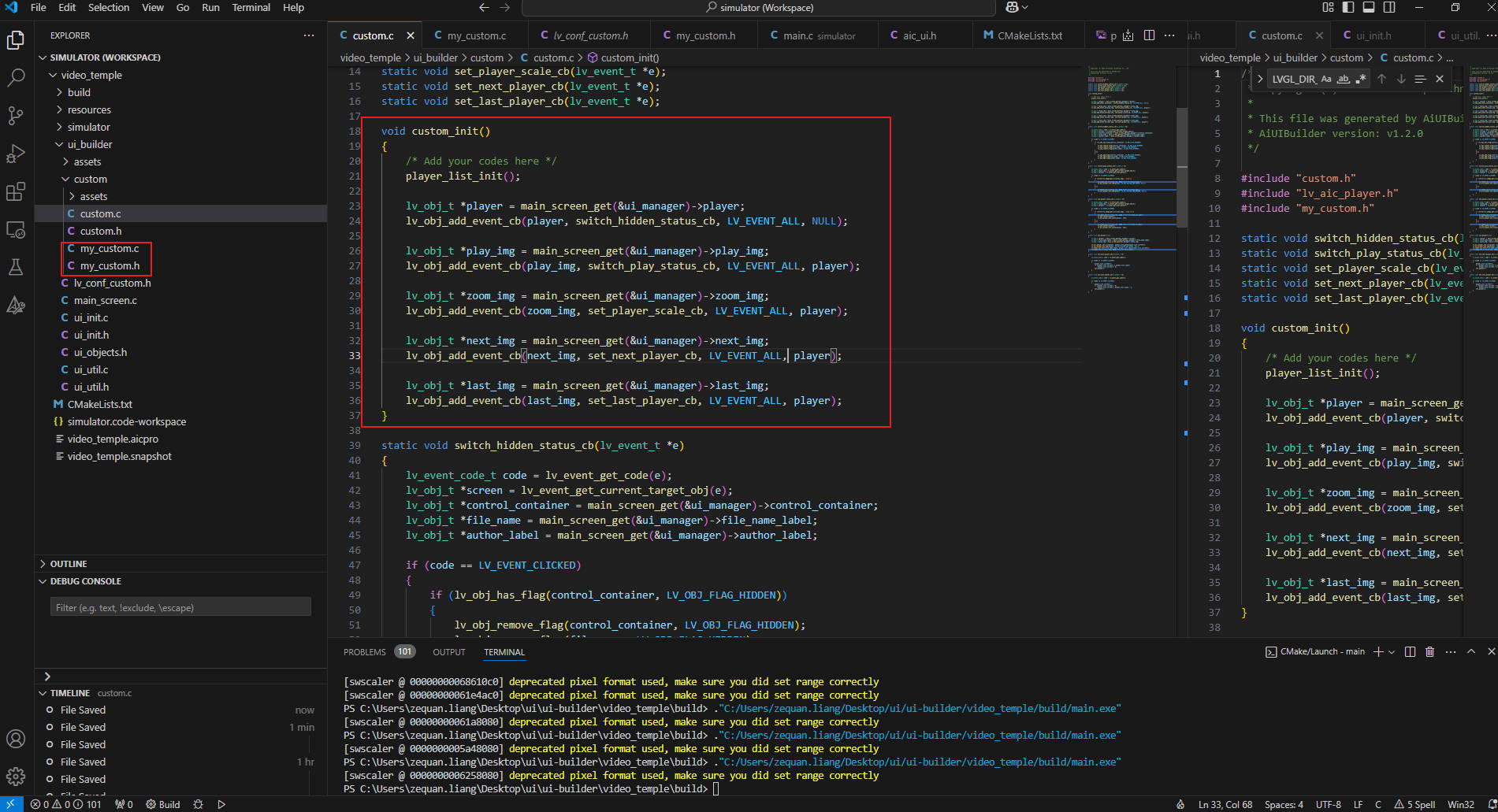Go back with the navigation arrow
This screenshot has width=1498, height=812.
point(484,7)
